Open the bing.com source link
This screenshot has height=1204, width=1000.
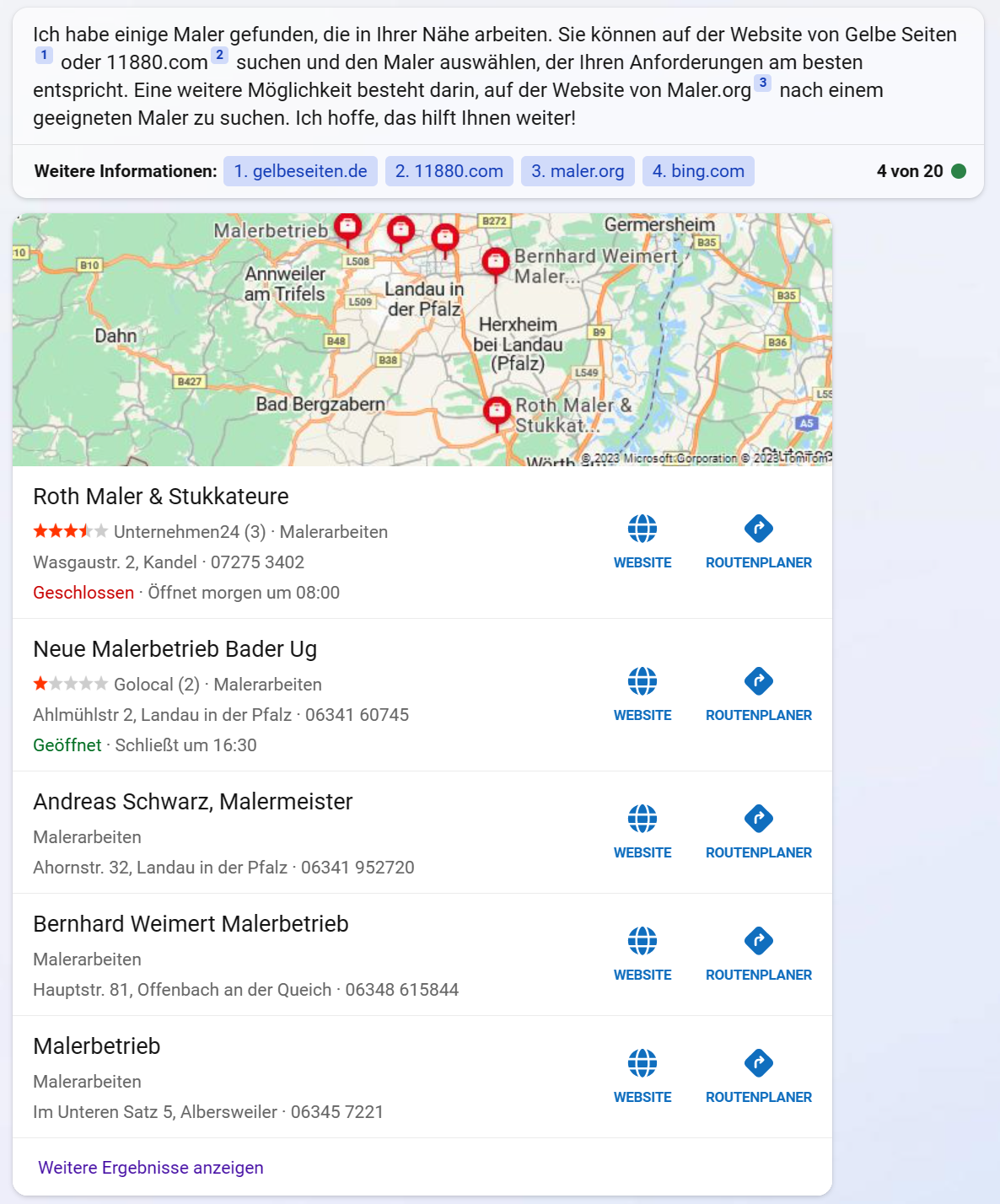(698, 171)
